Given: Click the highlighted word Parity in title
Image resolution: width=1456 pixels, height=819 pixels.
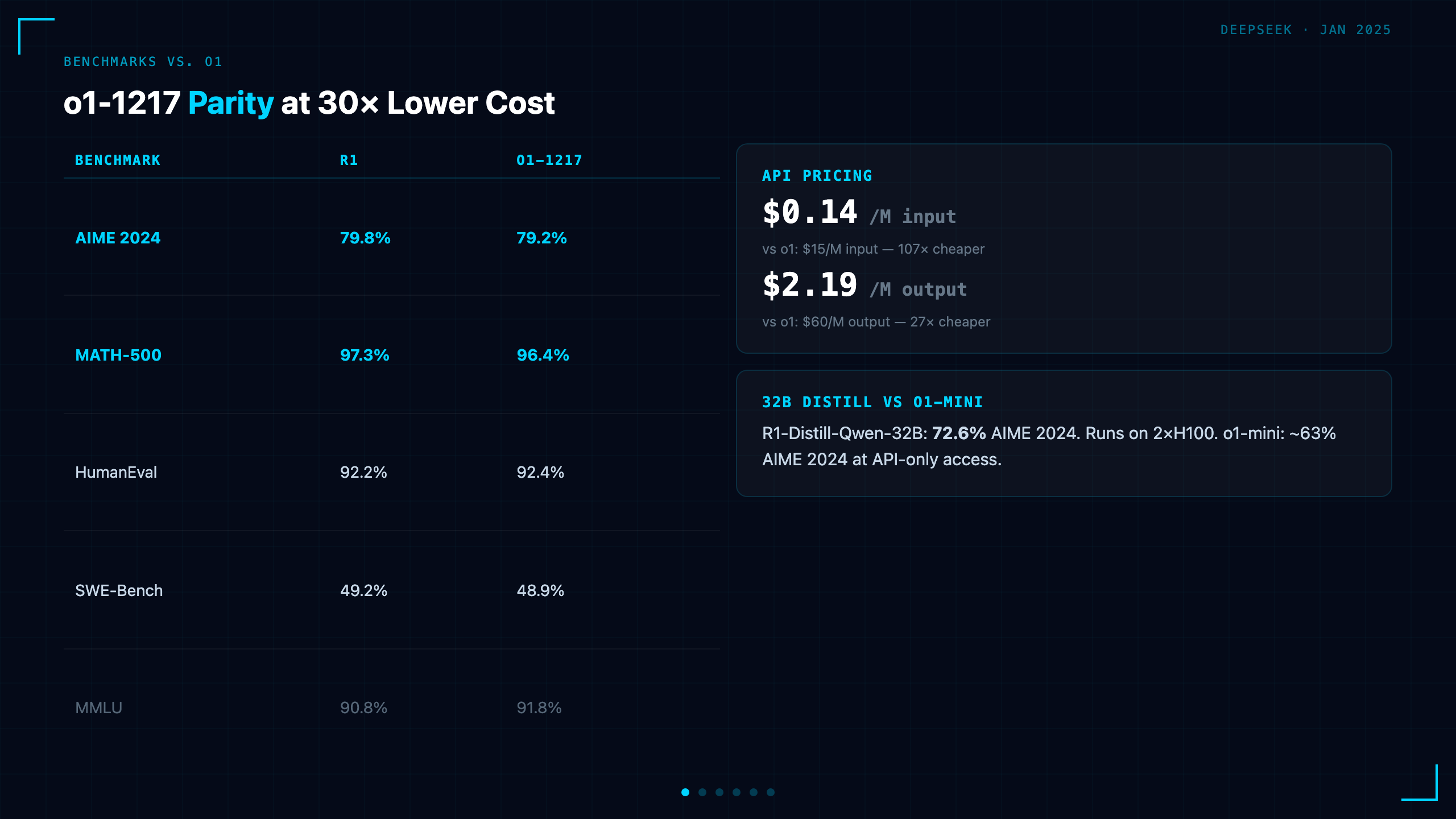Looking at the screenshot, I should coord(231,103).
